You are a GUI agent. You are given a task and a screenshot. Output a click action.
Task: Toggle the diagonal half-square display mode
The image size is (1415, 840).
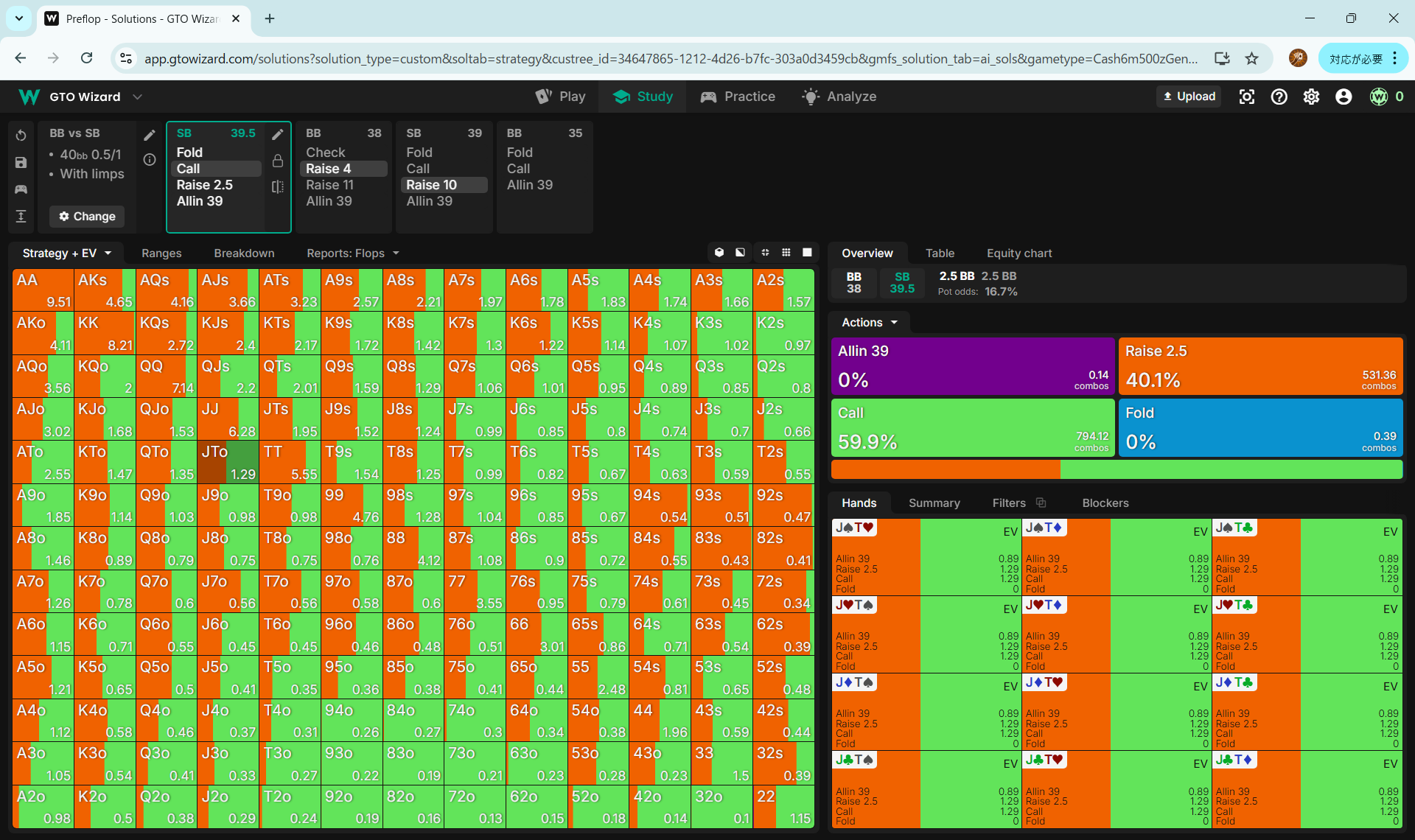[740, 253]
